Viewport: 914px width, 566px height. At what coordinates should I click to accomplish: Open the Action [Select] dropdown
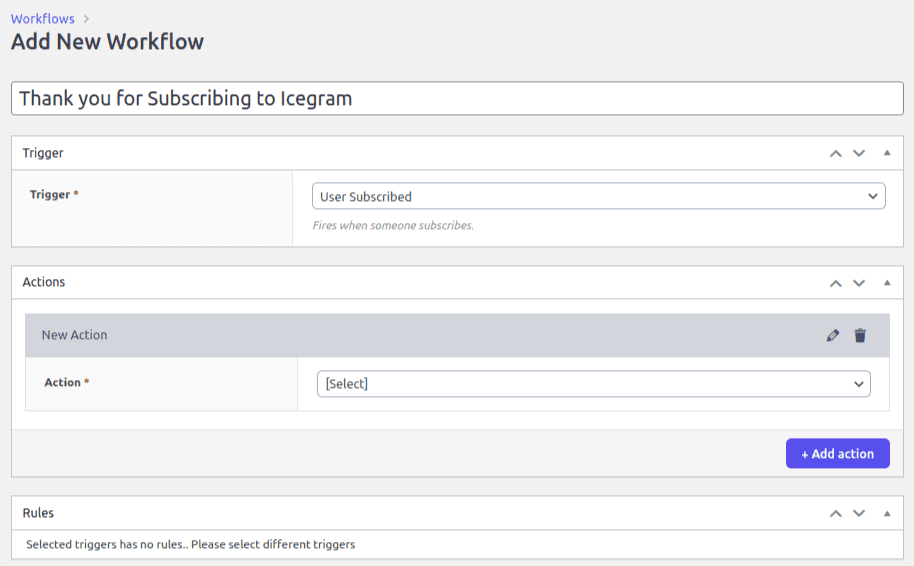point(593,384)
